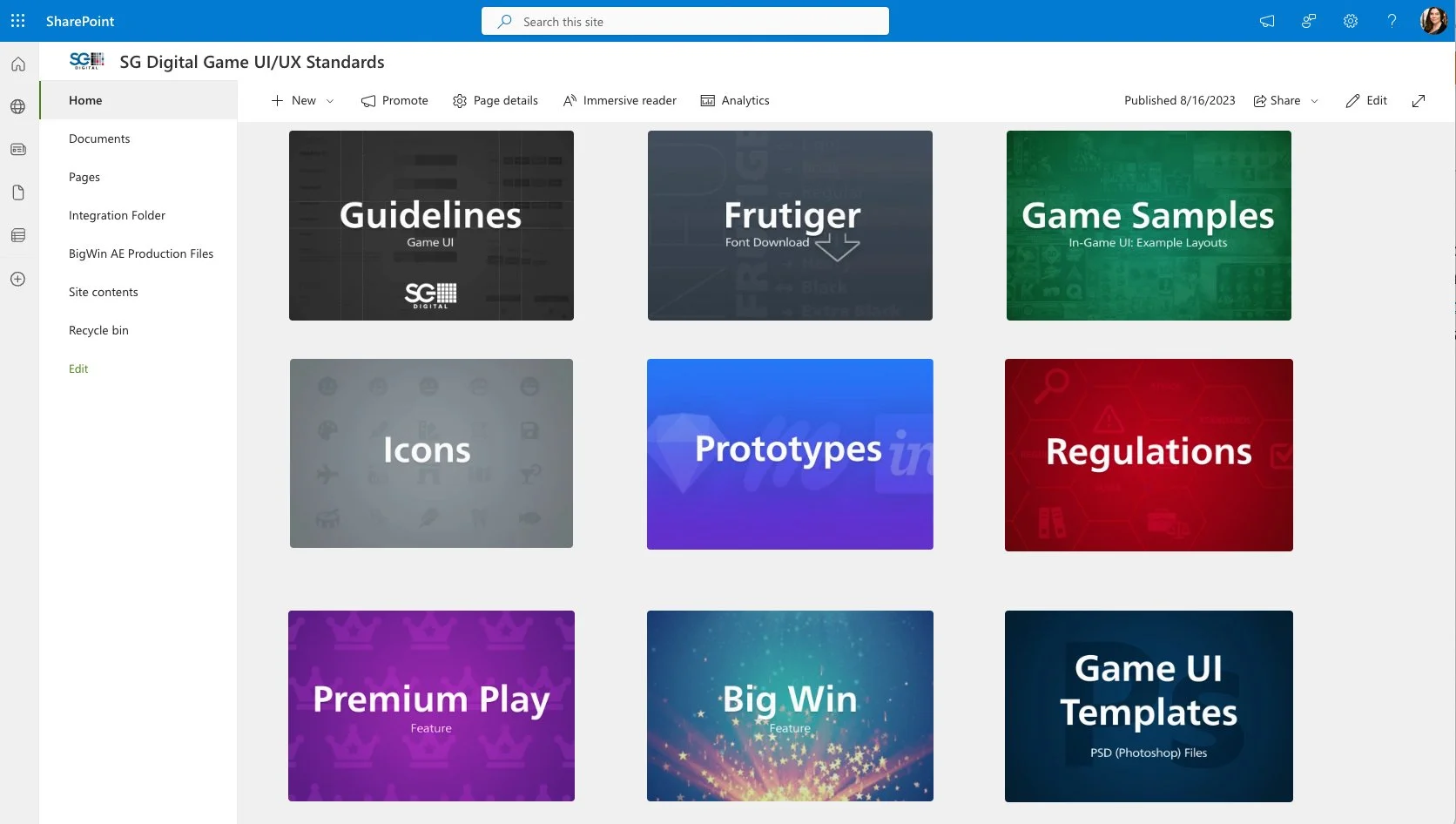Open the Frutiger Font Download tile
The width and height of the screenshot is (1456, 824).
[x=790, y=226]
